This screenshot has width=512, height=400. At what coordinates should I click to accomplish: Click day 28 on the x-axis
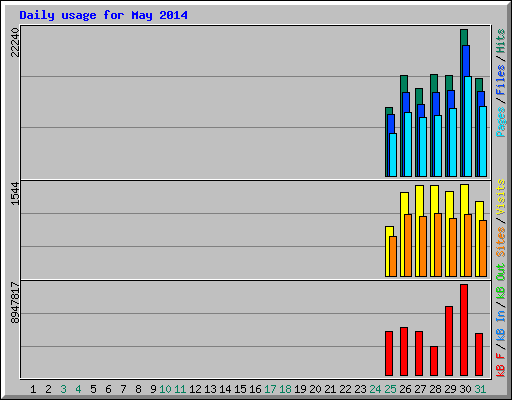(435, 389)
